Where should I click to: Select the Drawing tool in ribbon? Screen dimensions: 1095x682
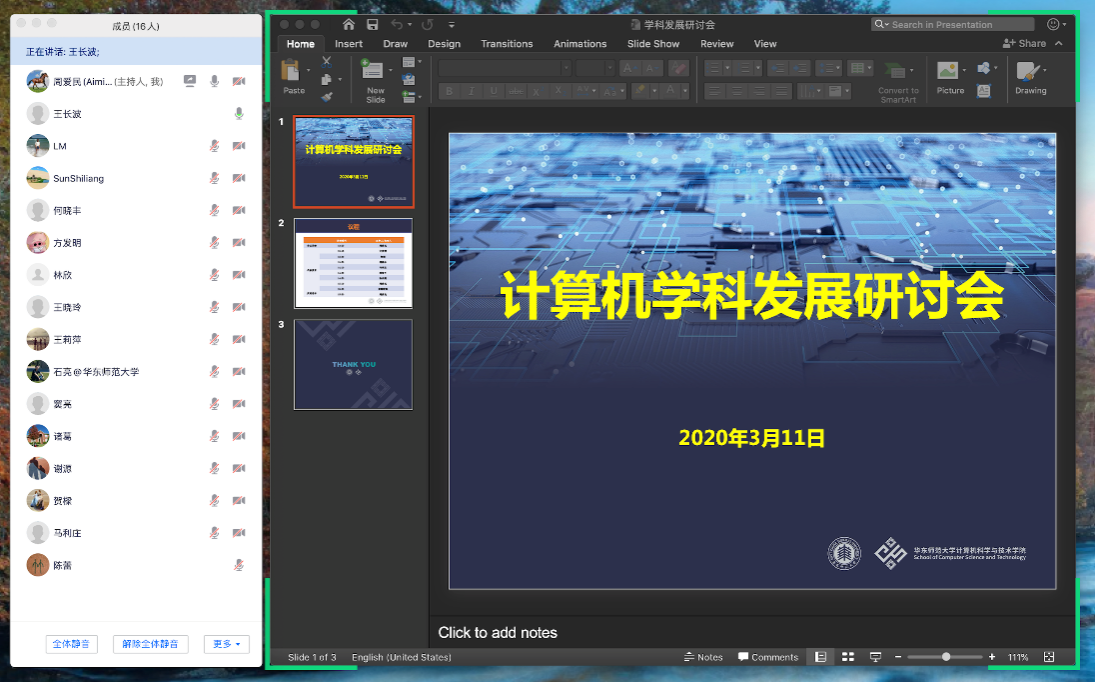pos(1029,73)
